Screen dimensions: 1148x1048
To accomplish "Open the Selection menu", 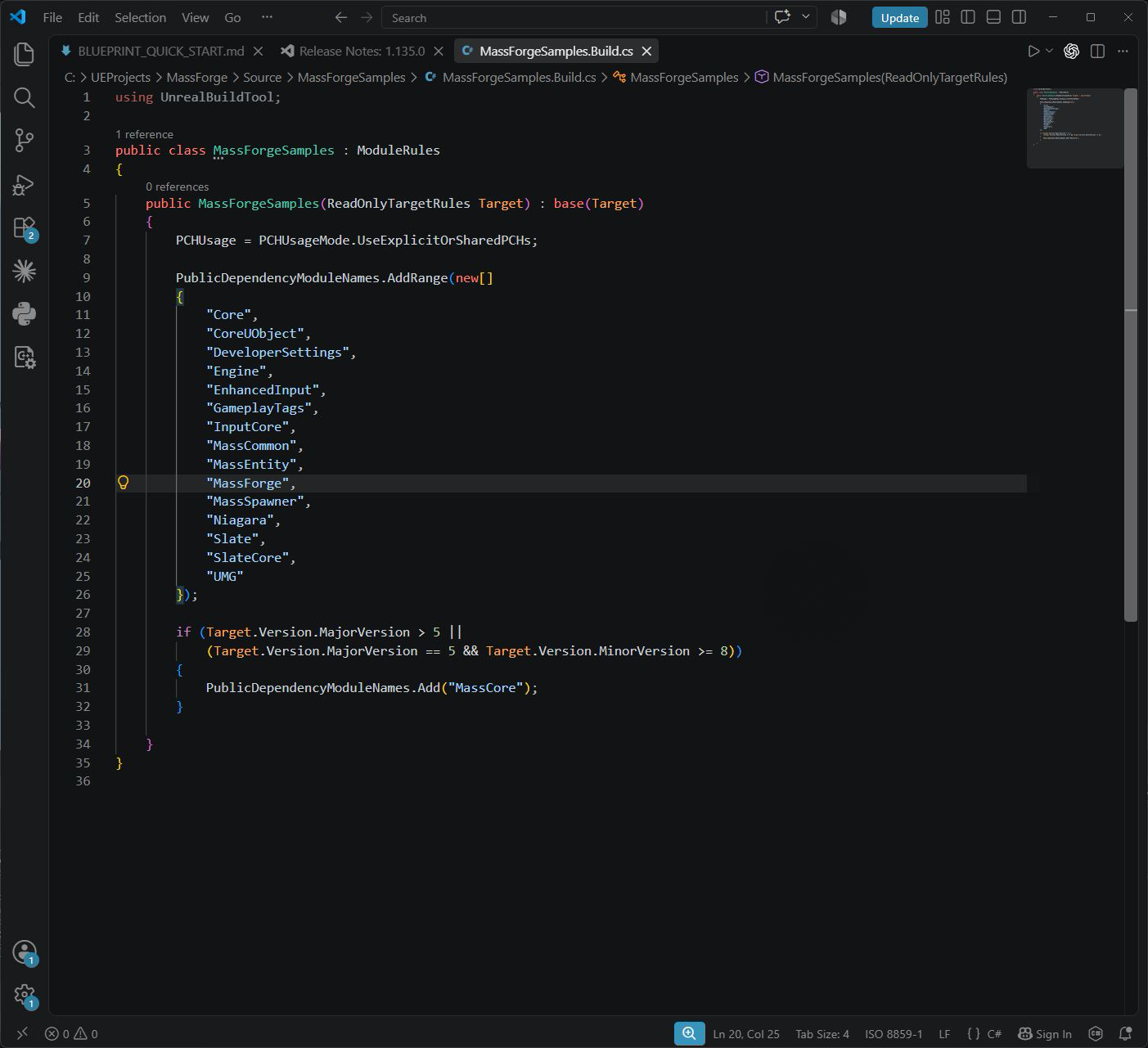I will [x=140, y=17].
